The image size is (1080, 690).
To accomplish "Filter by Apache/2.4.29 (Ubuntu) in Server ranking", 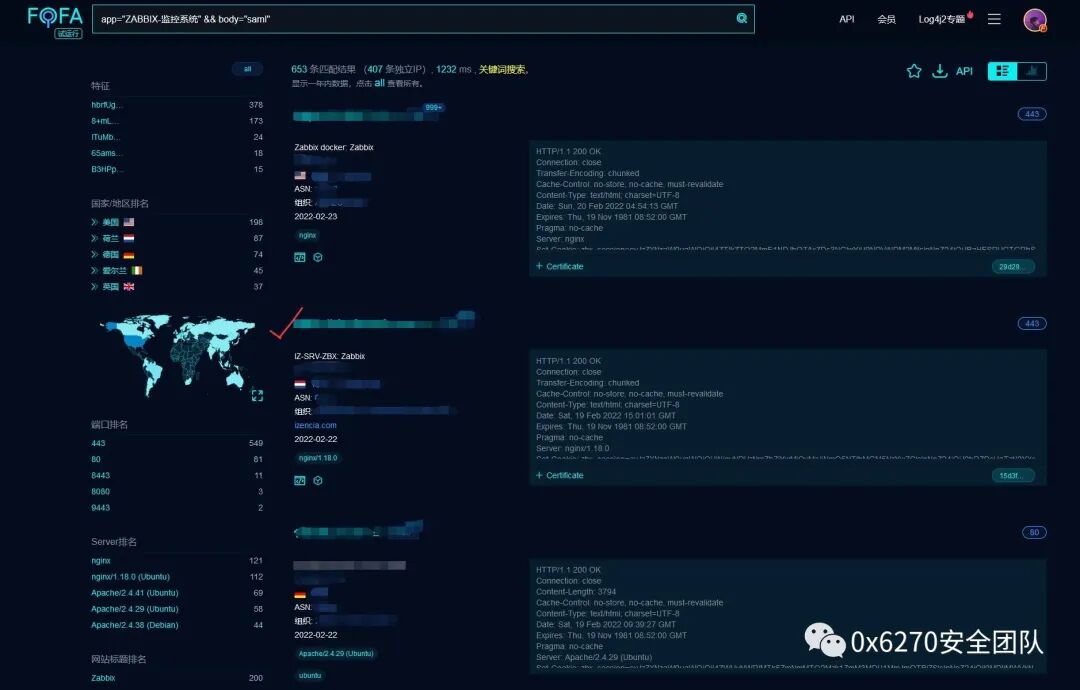I will point(134,609).
